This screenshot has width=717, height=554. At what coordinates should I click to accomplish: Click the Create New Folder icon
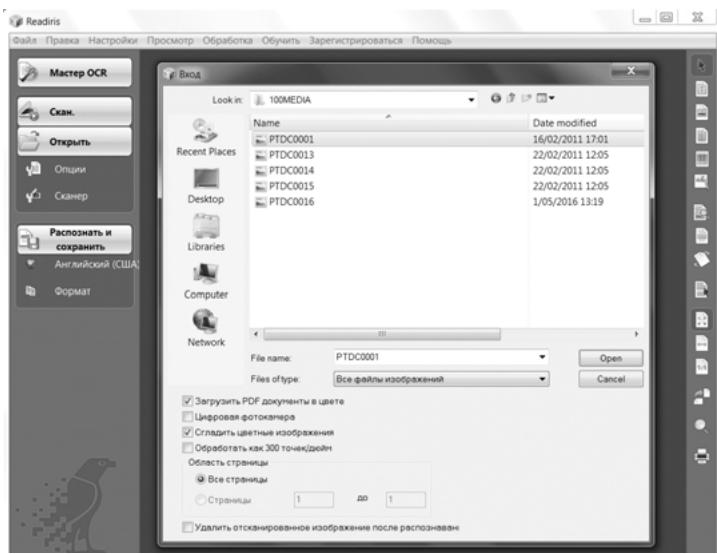pyautogui.click(x=527, y=98)
